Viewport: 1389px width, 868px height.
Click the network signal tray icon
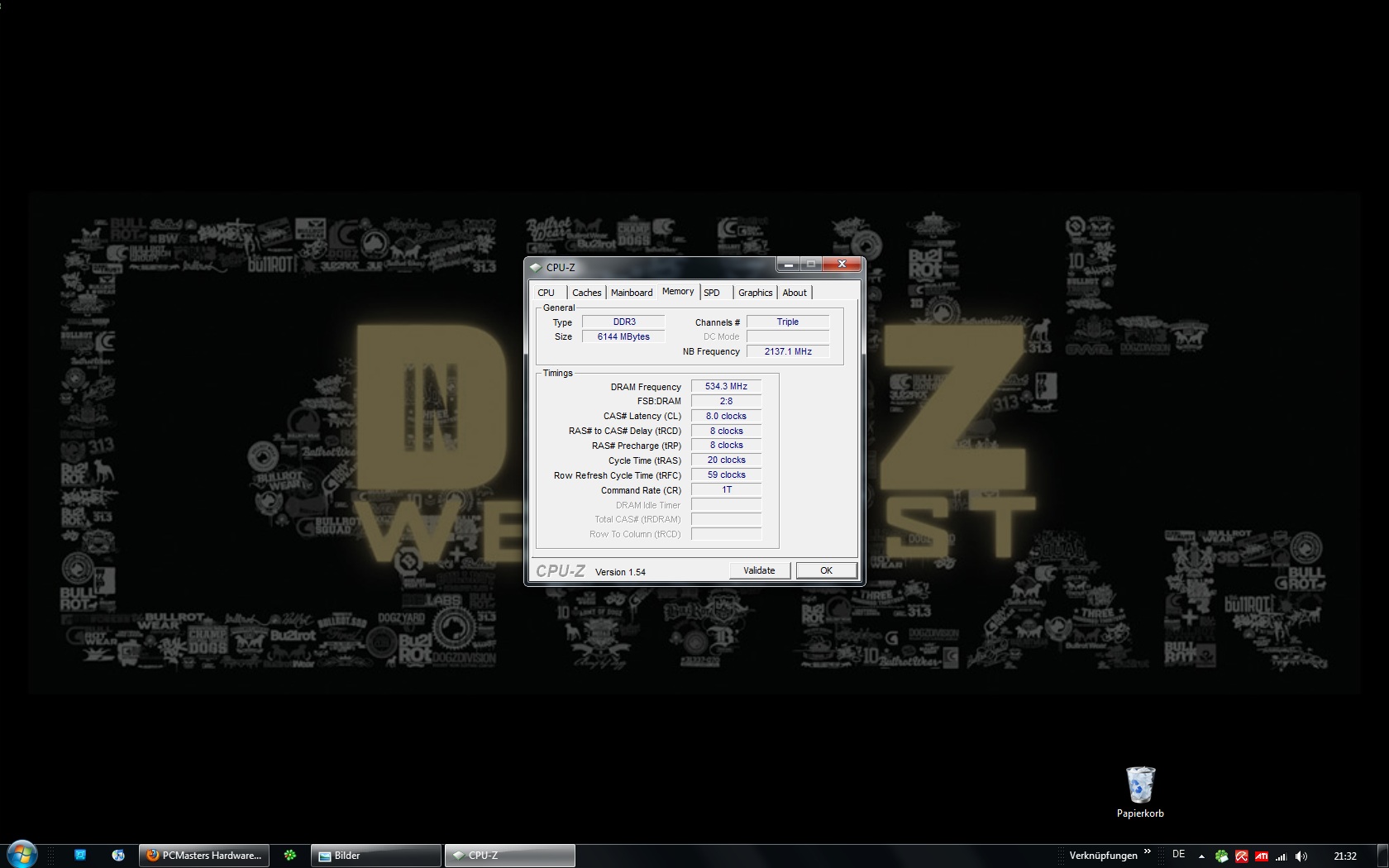(1282, 856)
